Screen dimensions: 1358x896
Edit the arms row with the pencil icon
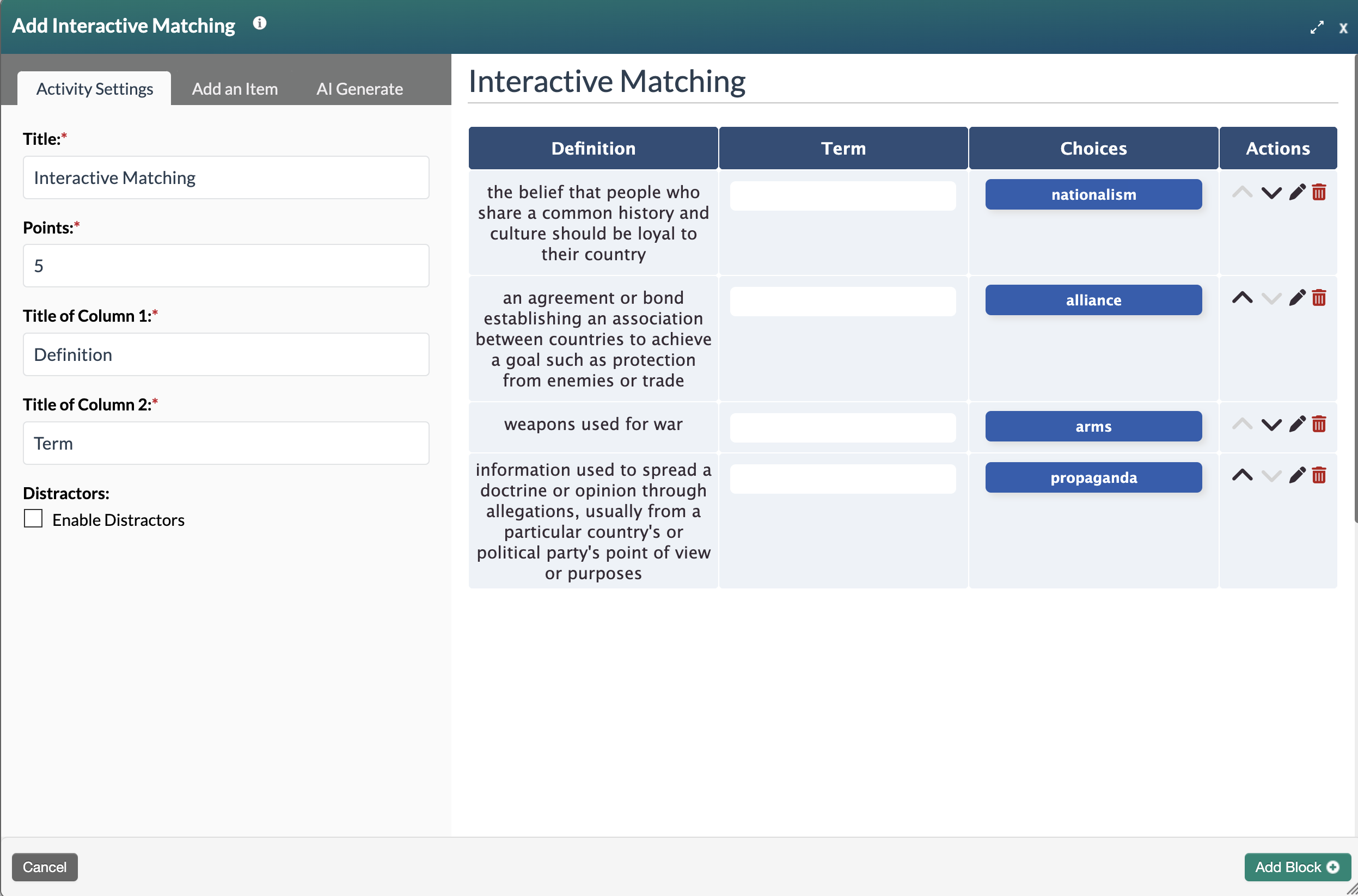click(1297, 425)
